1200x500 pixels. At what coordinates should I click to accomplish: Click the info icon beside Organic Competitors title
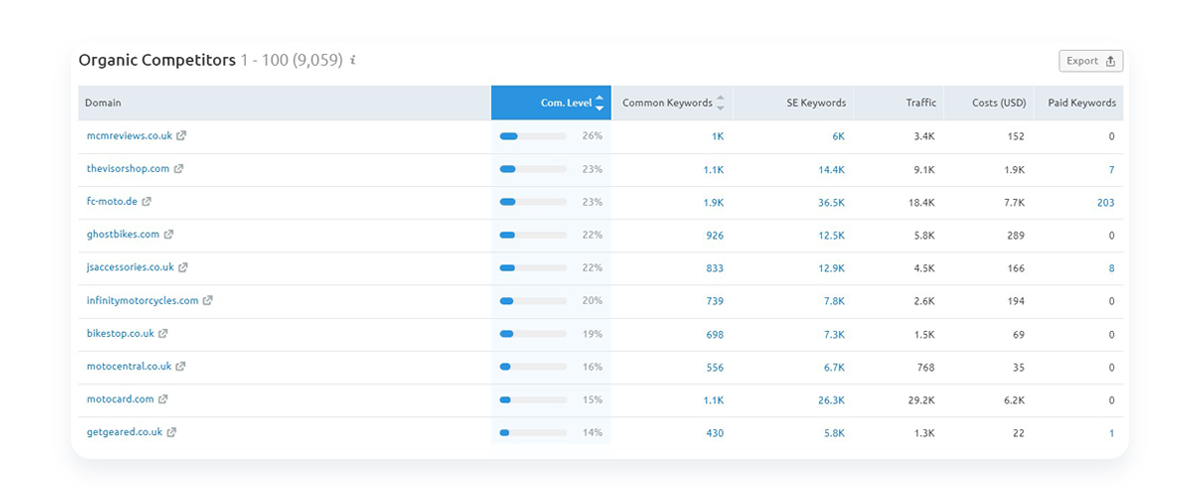(353, 60)
